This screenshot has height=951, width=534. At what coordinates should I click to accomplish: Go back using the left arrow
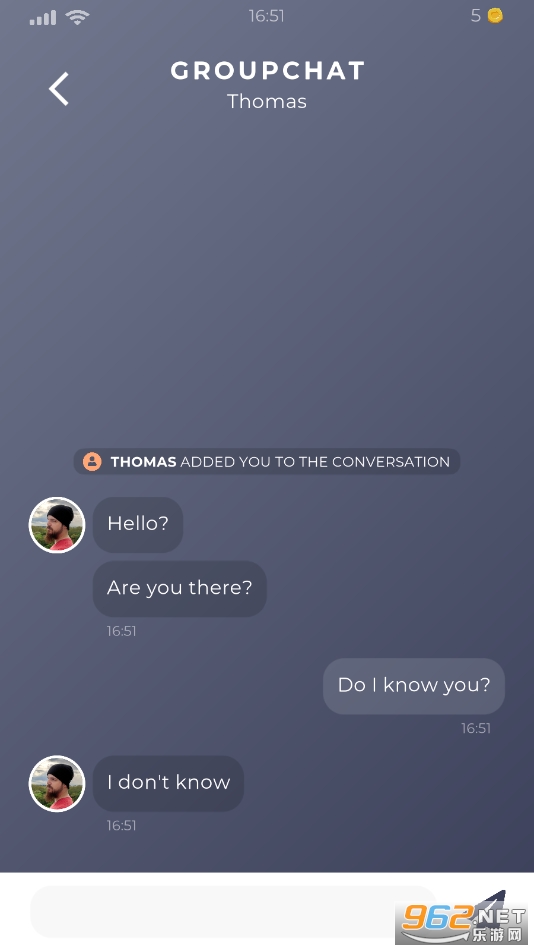point(59,89)
